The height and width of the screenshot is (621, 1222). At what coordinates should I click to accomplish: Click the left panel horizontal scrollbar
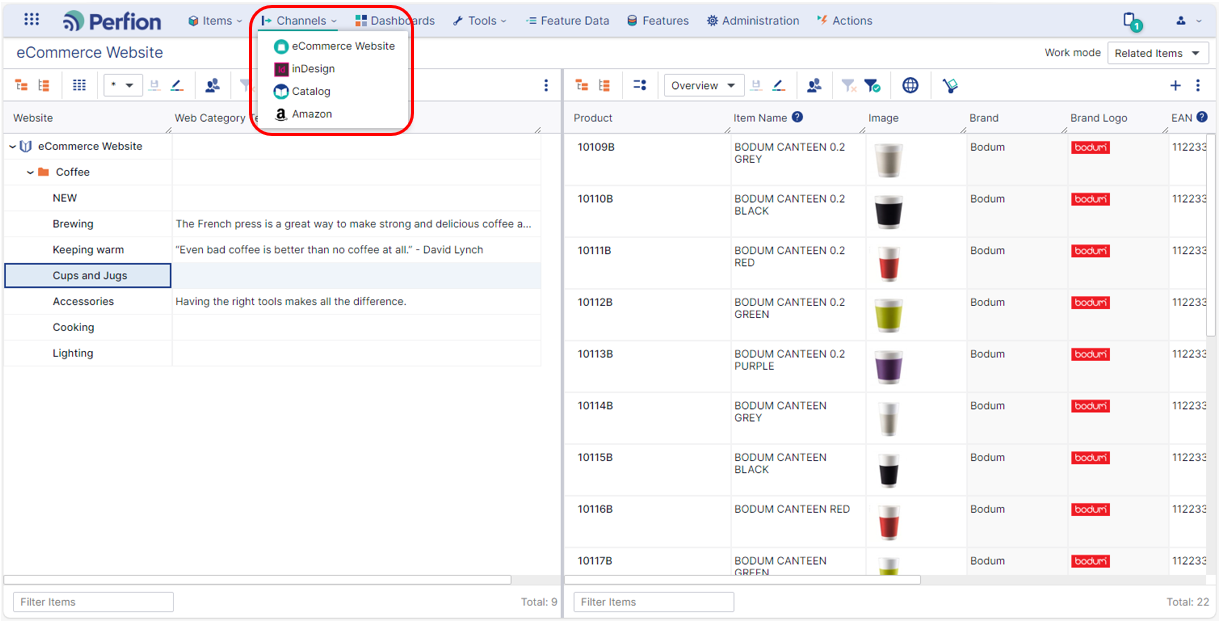pyautogui.click(x=257, y=580)
